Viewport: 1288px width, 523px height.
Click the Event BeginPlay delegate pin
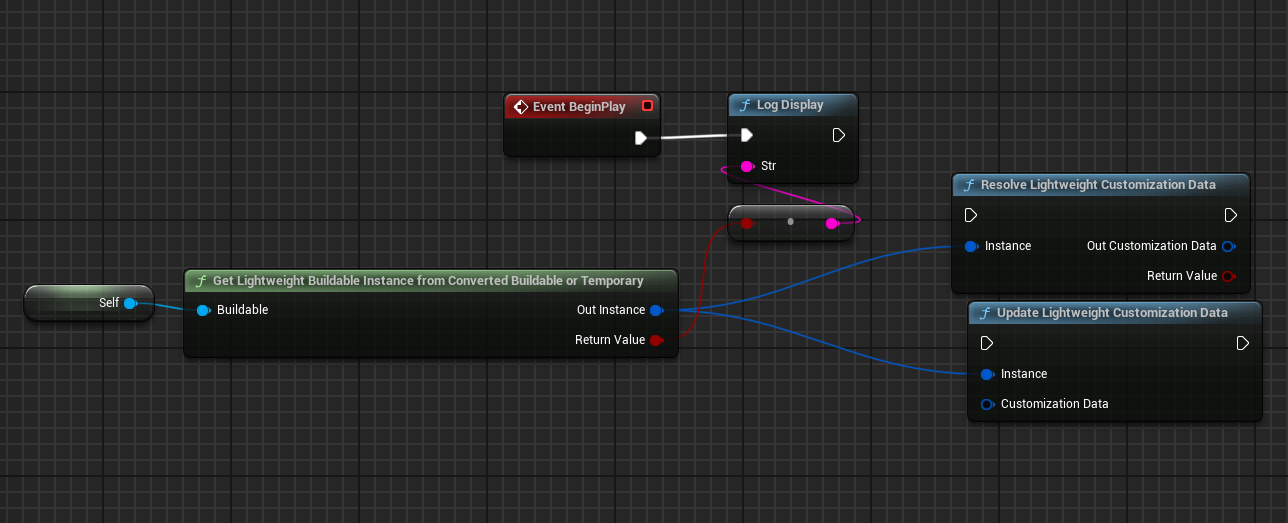[x=647, y=106]
